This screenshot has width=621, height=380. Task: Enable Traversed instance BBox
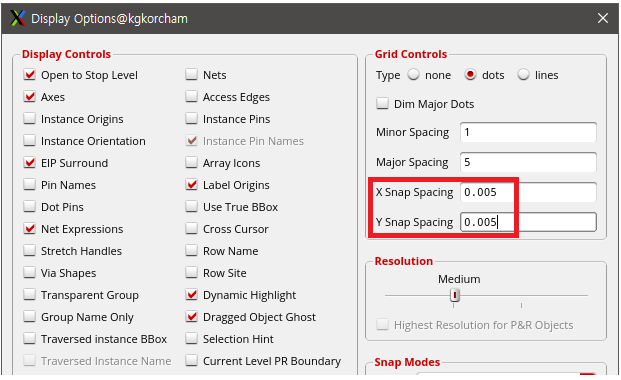(29, 338)
